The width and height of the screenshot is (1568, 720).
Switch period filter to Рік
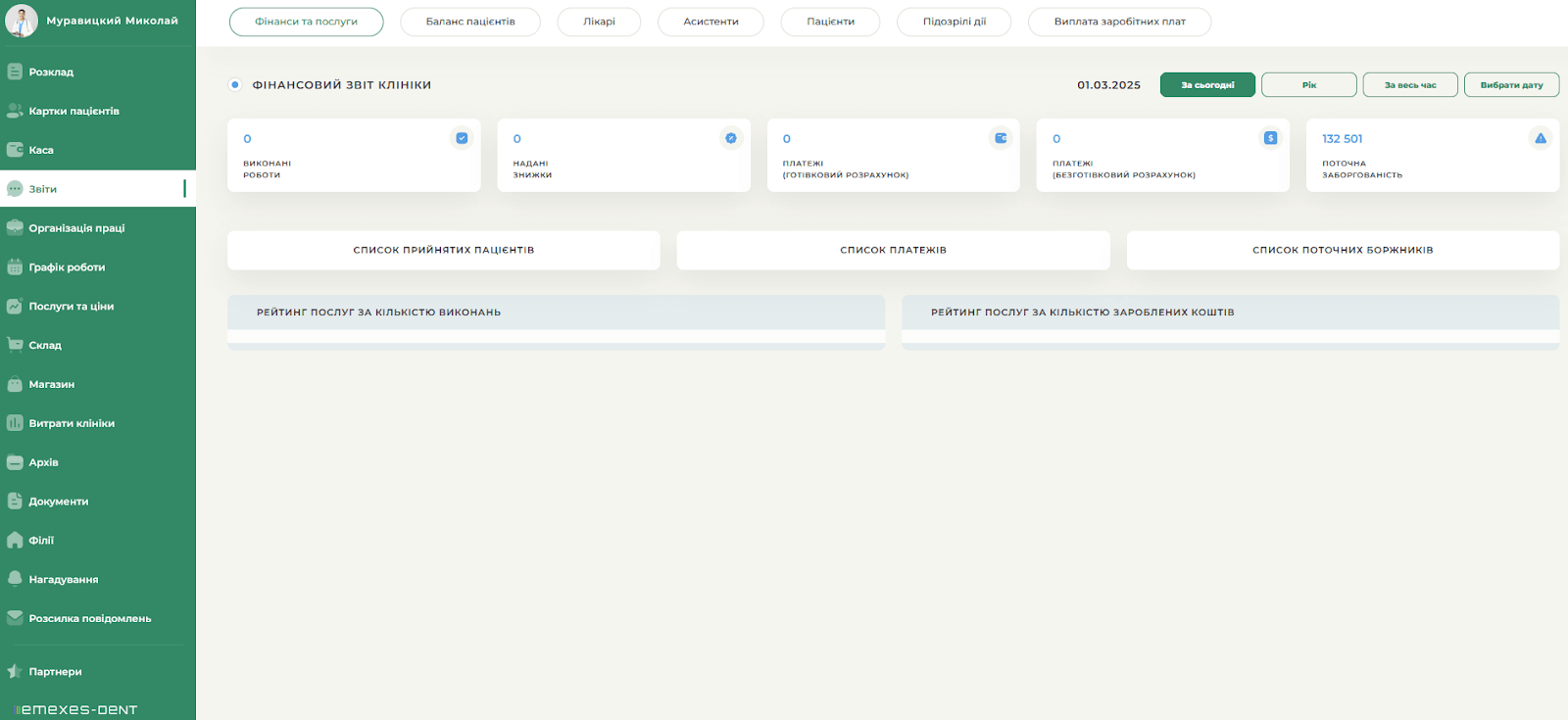click(1308, 85)
